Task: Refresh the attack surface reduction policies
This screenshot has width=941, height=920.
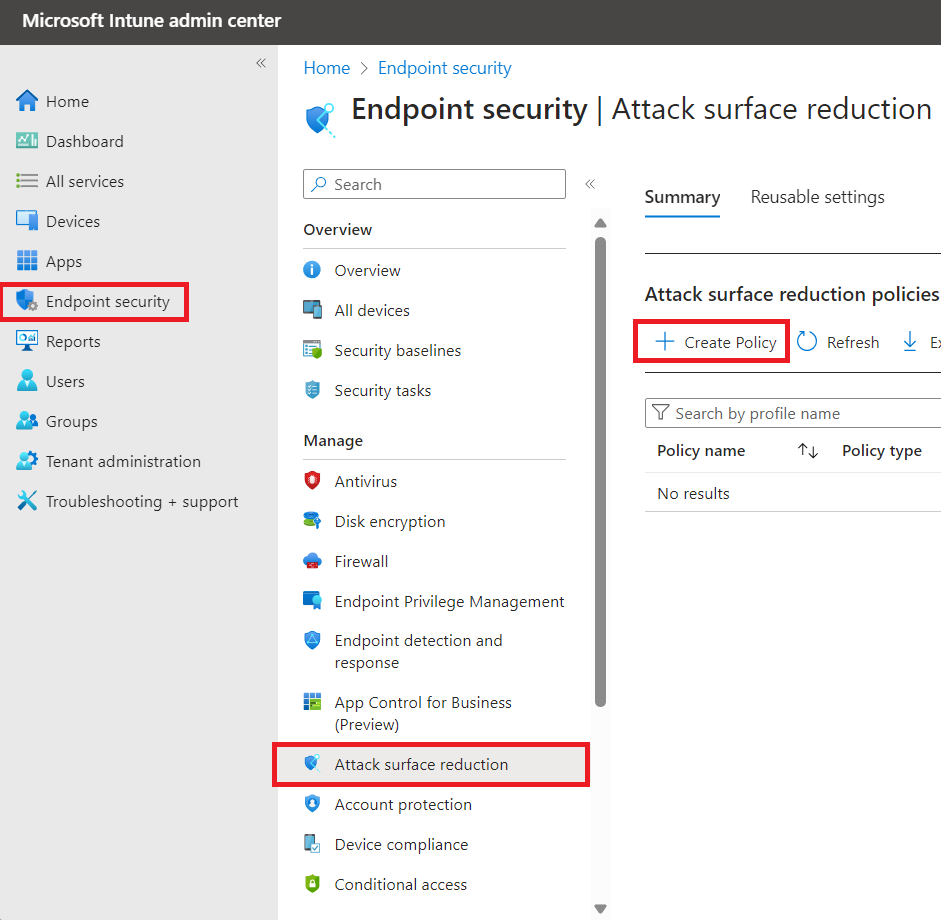Action: pos(838,341)
